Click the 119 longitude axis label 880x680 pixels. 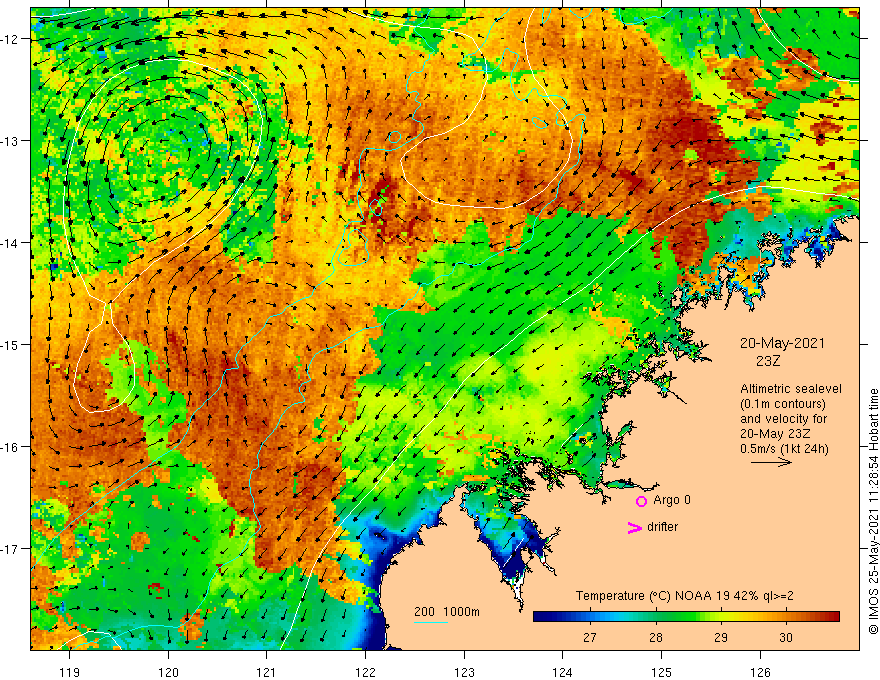click(70, 672)
